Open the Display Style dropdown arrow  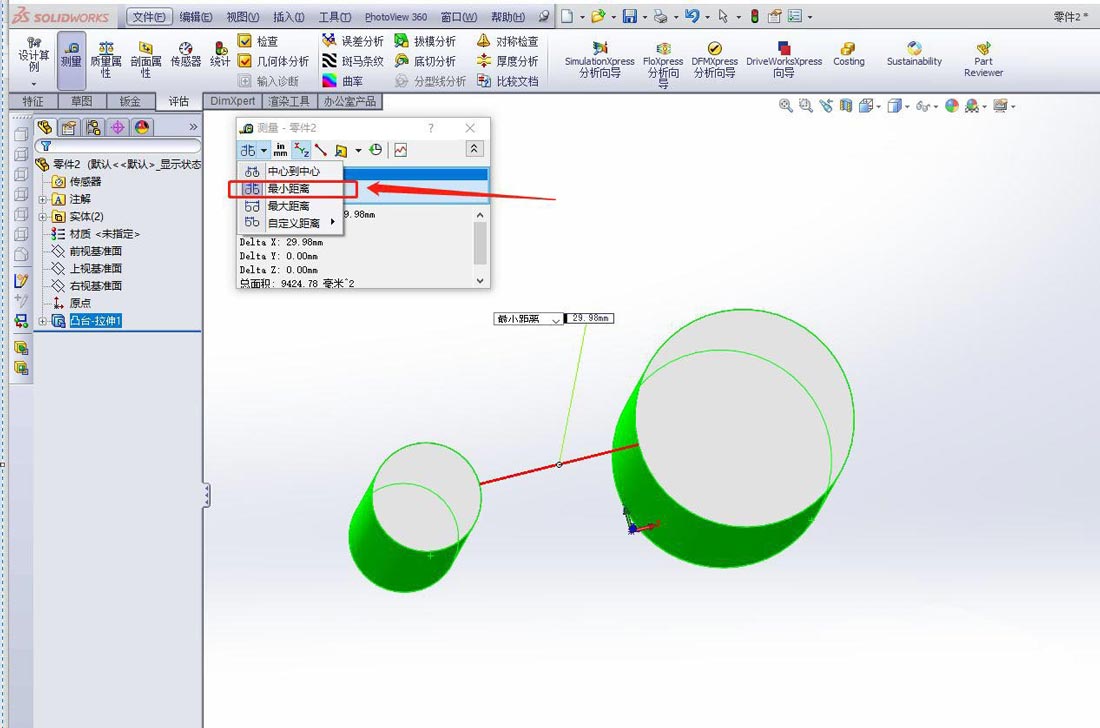pos(908,107)
